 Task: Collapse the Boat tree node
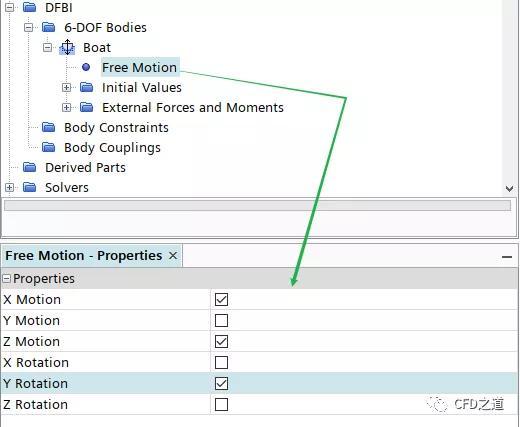48,47
